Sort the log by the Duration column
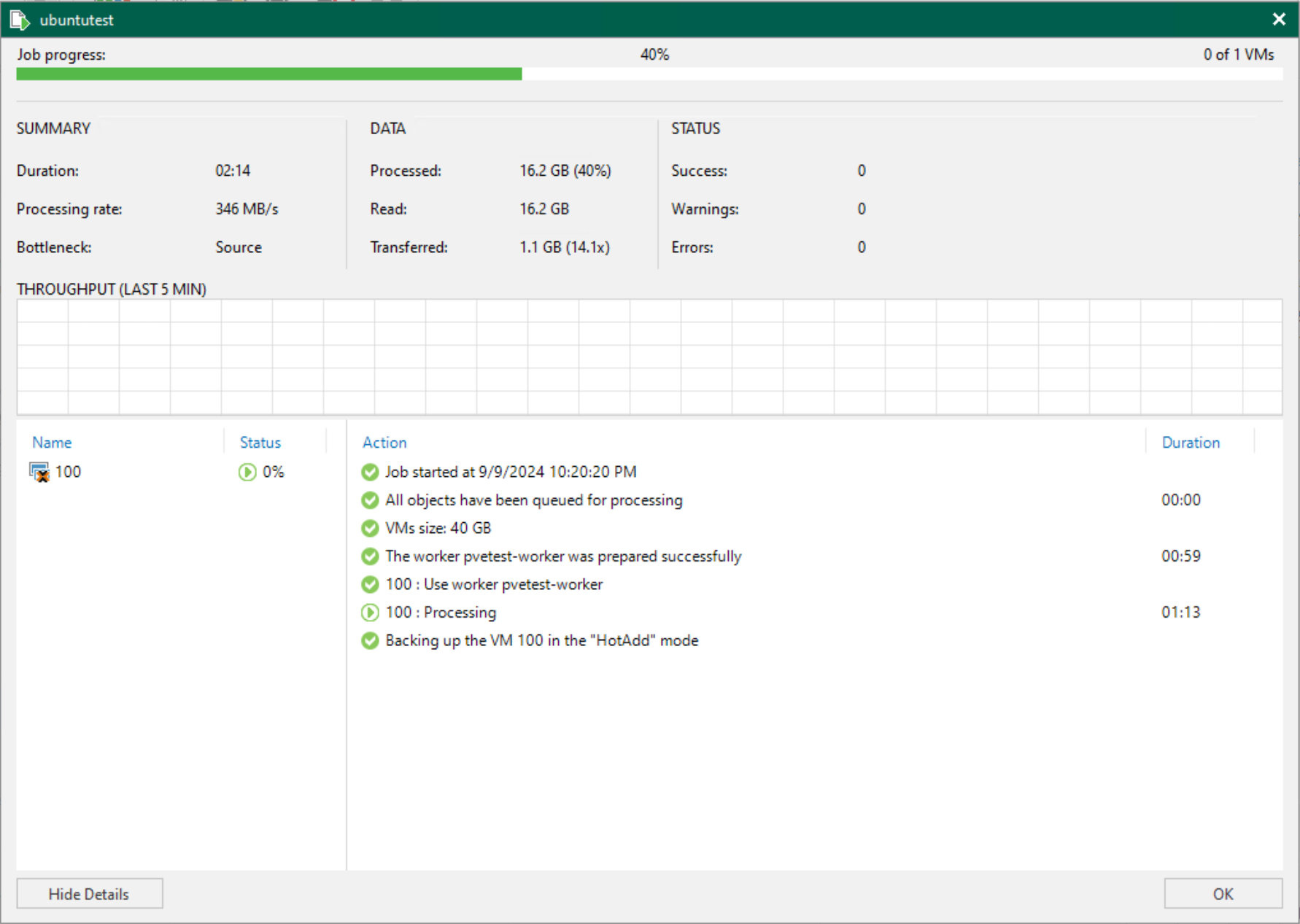Image resolution: width=1300 pixels, height=924 pixels. pos(1191,442)
